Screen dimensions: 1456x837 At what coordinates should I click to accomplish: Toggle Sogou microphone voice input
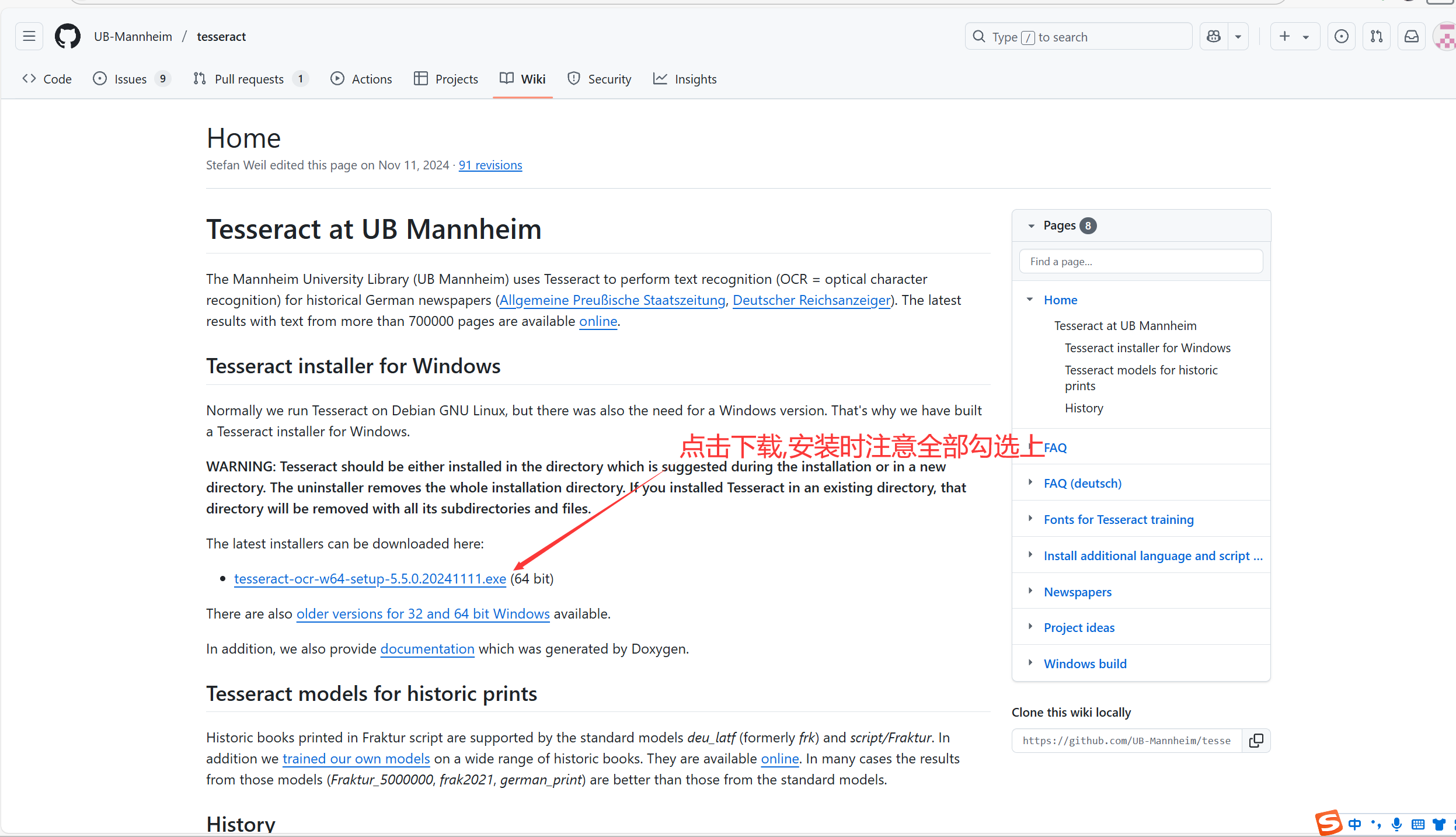1396,824
